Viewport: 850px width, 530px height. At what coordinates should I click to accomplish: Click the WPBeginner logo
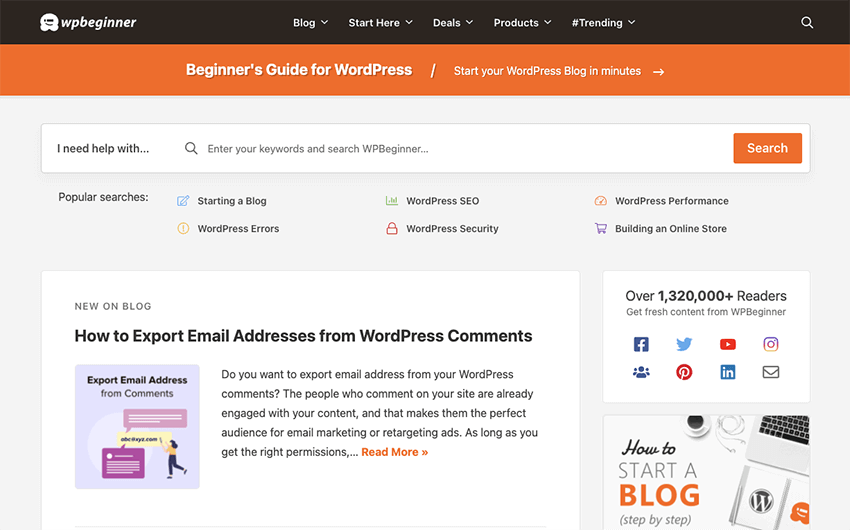coord(88,22)
